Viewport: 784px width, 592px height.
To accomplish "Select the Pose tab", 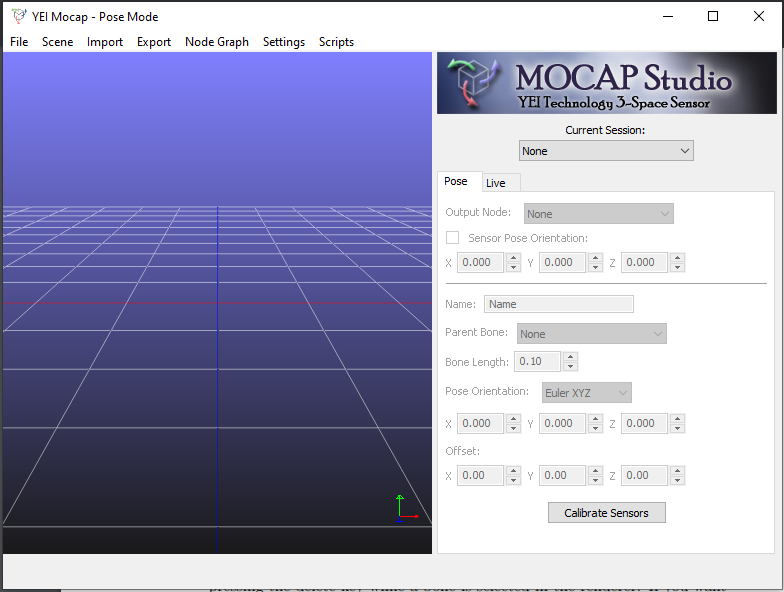I will pos(456,182).
